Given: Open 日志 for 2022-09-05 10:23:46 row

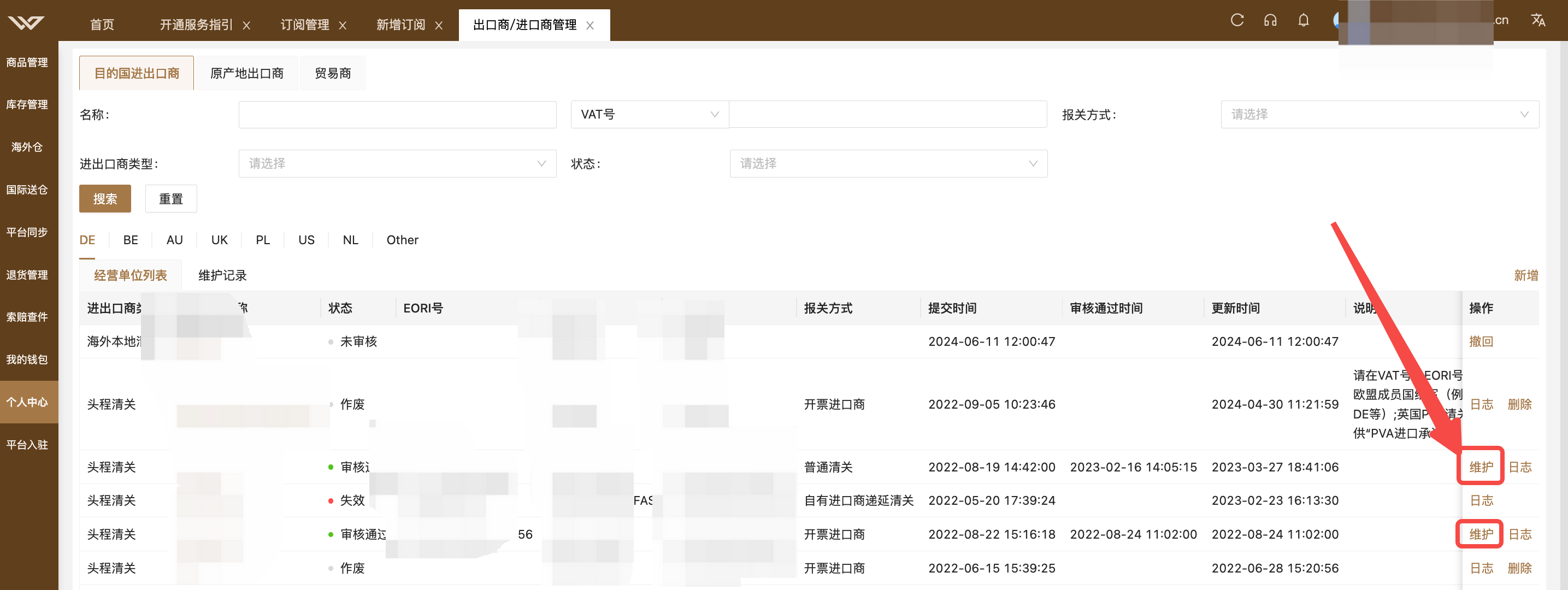Looking at the screenshot, I should (1482, 404).
